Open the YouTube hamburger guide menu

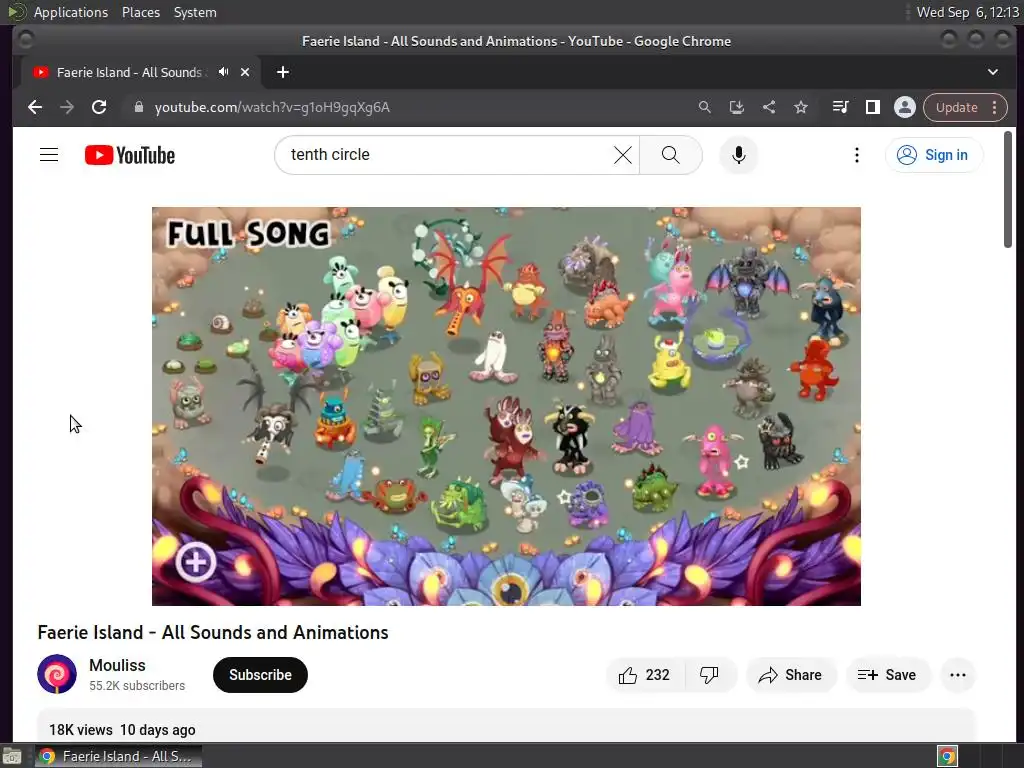[x=49, y=155]
